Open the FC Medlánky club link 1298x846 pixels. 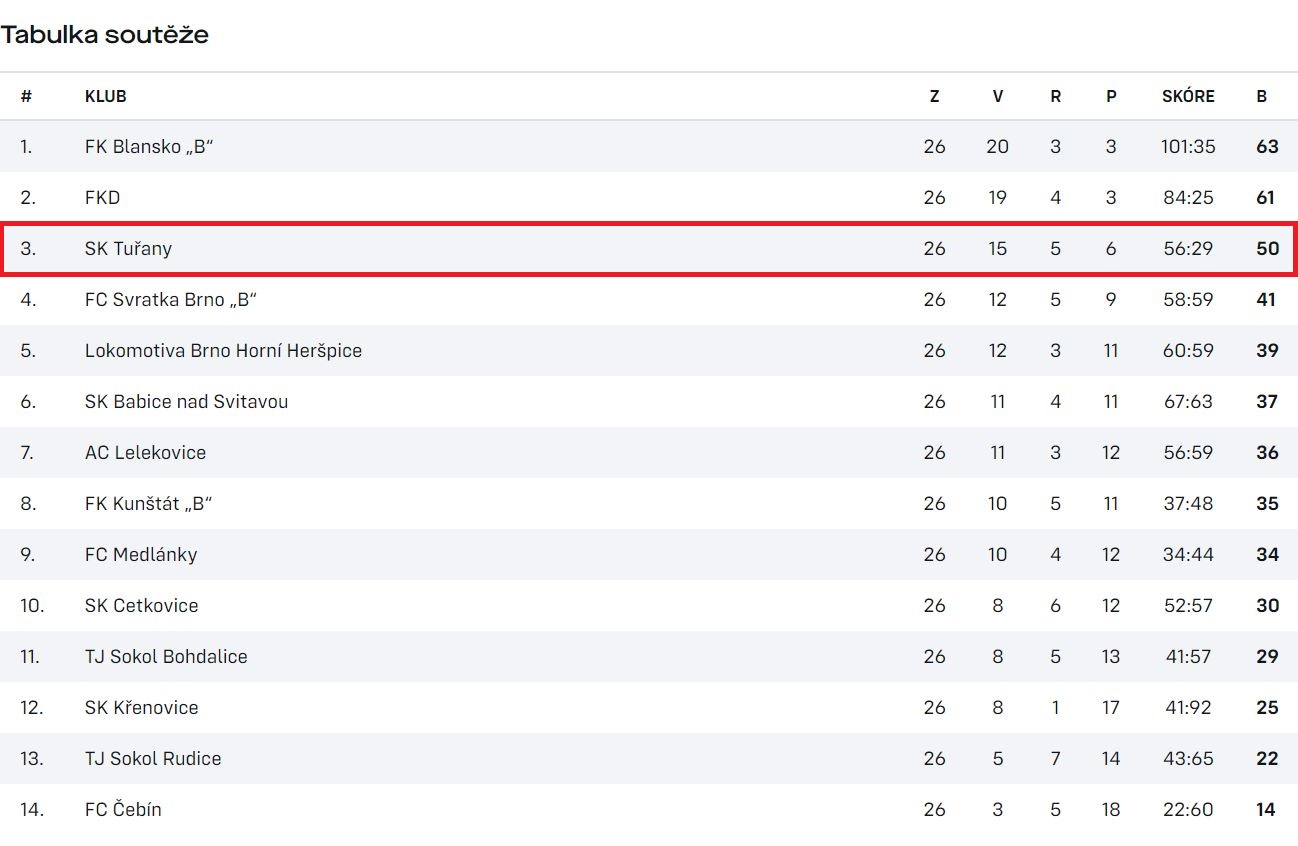point(141,555)
